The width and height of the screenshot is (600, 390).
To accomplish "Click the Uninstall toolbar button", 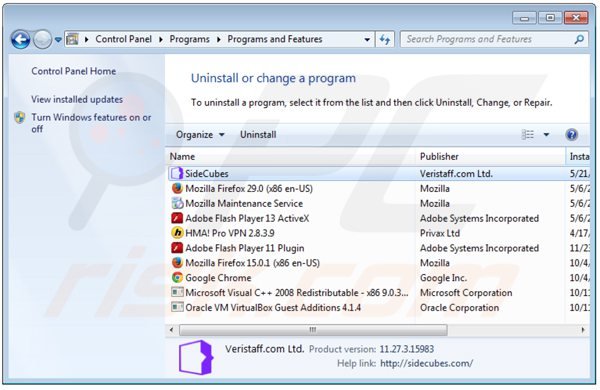I will click(258, 135).
